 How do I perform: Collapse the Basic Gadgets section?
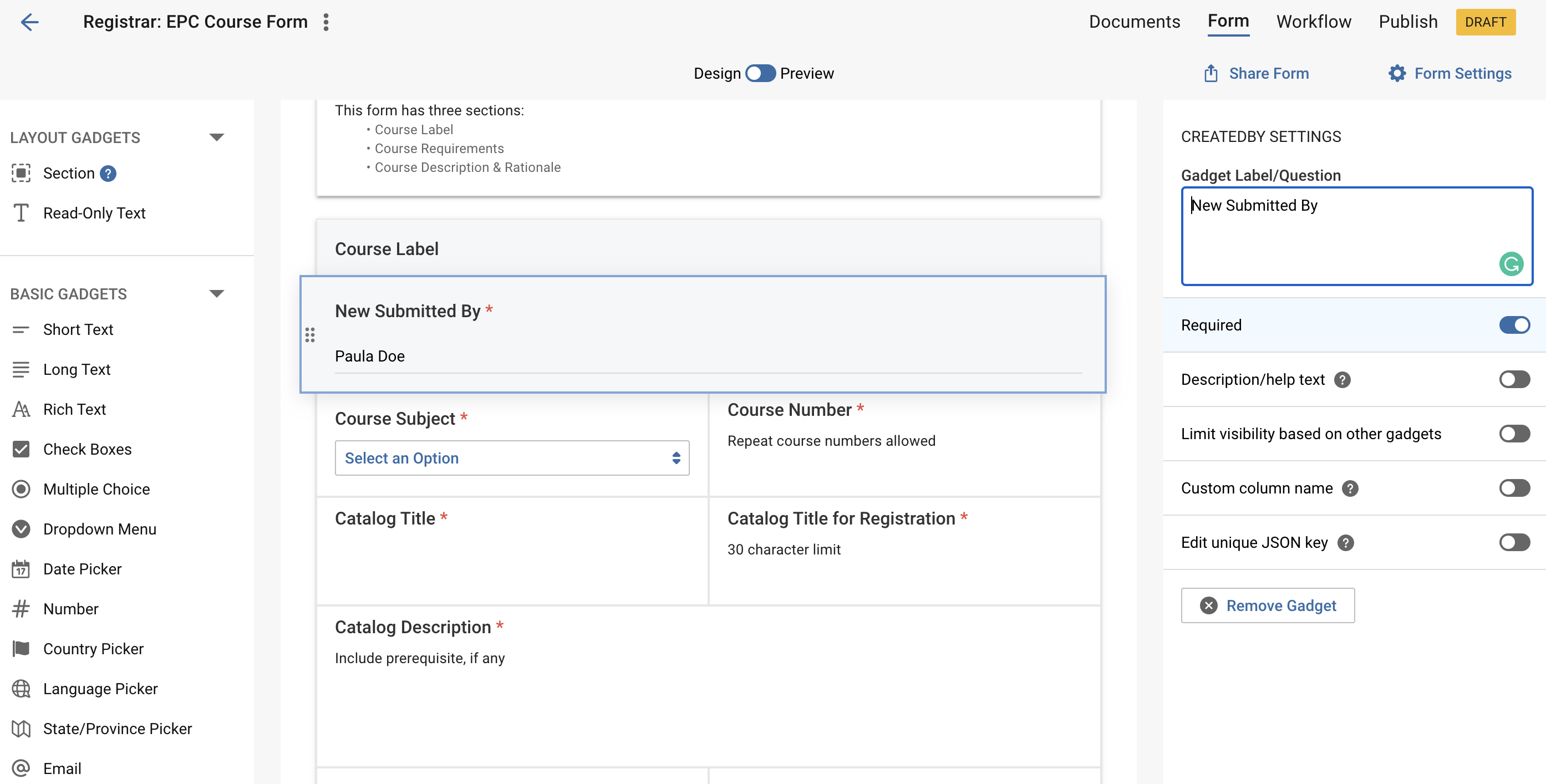(217, 293)
